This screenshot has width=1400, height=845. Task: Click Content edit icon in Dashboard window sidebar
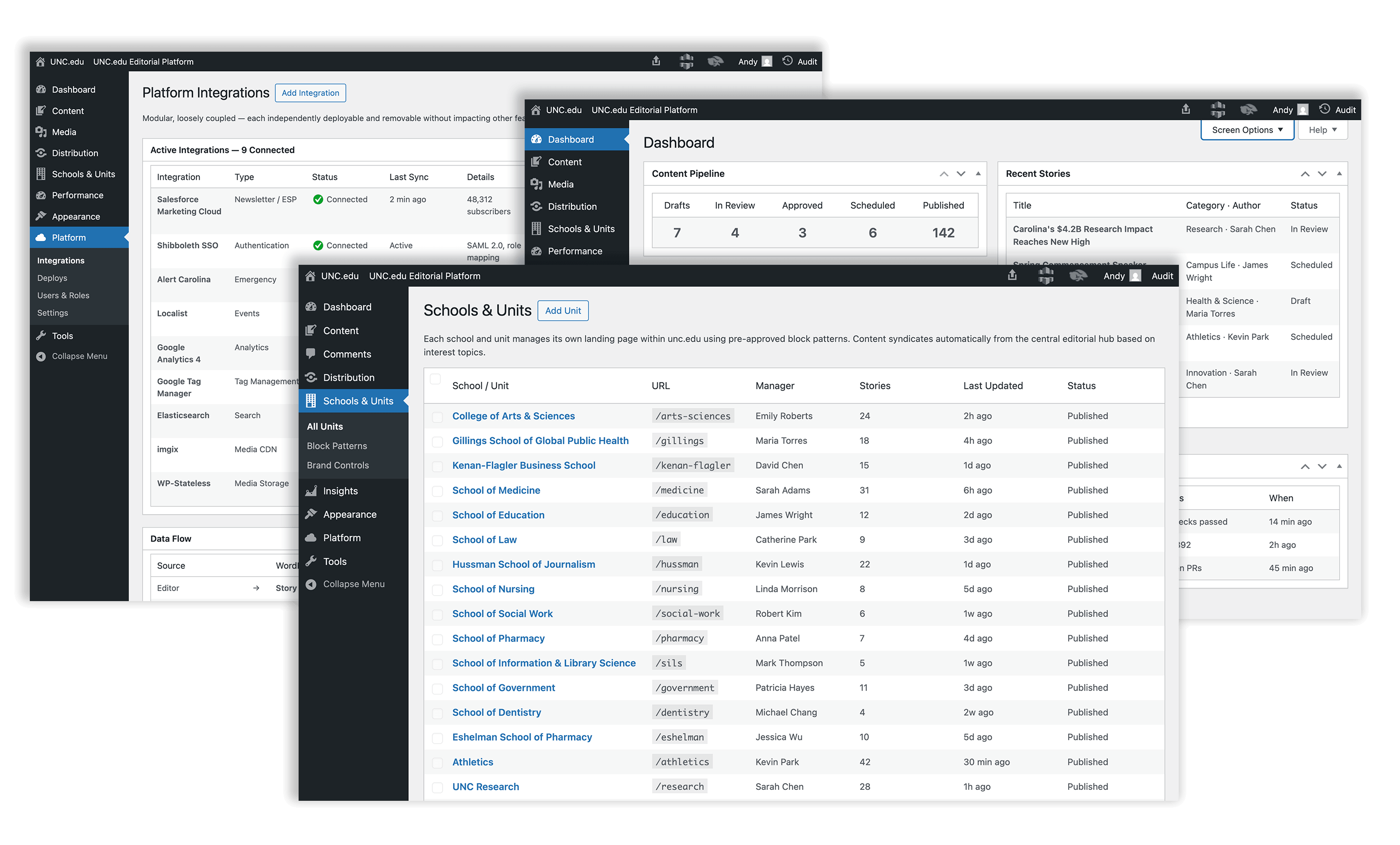point(536,162)
